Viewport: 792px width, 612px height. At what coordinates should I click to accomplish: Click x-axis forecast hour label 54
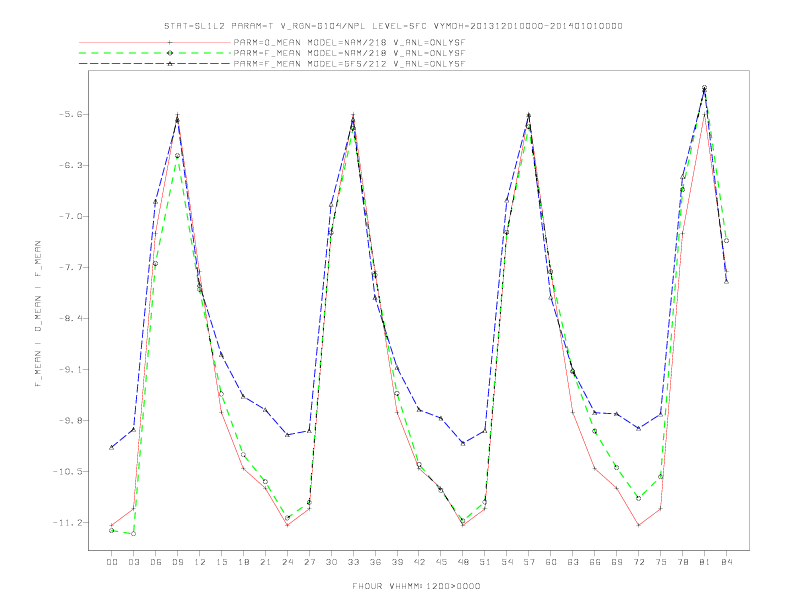[x=507, y=562]
